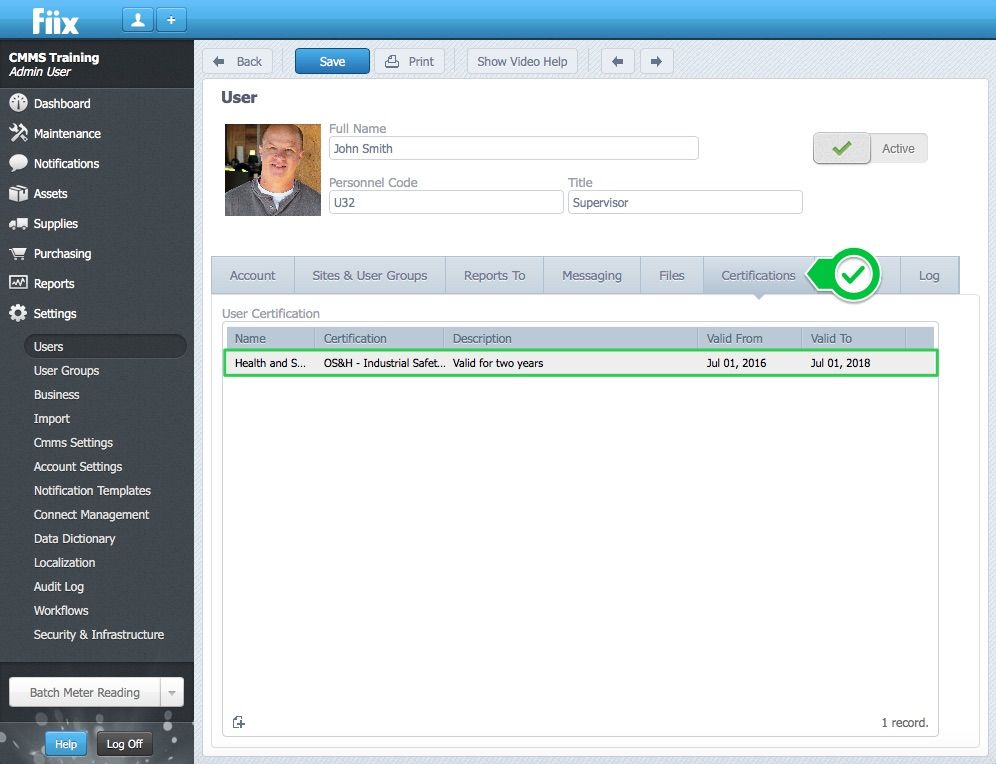Open Account Settings page
This screenshot has height=764, width=996.
(x=77, y=467)
